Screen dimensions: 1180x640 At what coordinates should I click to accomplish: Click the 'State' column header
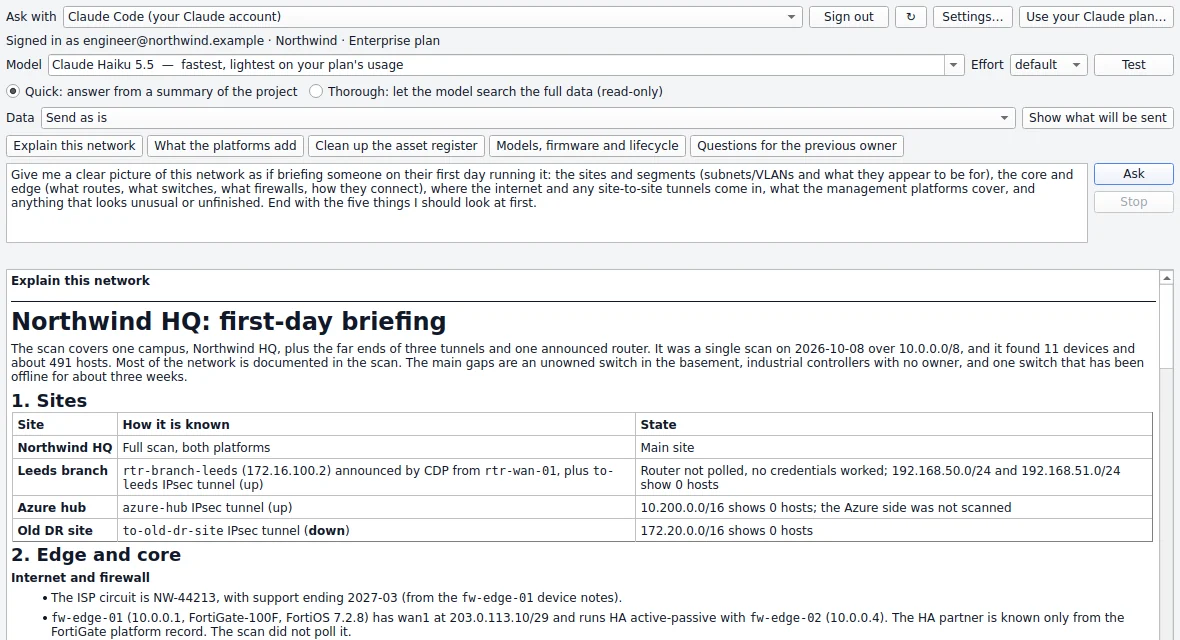(x=893, y=425)
